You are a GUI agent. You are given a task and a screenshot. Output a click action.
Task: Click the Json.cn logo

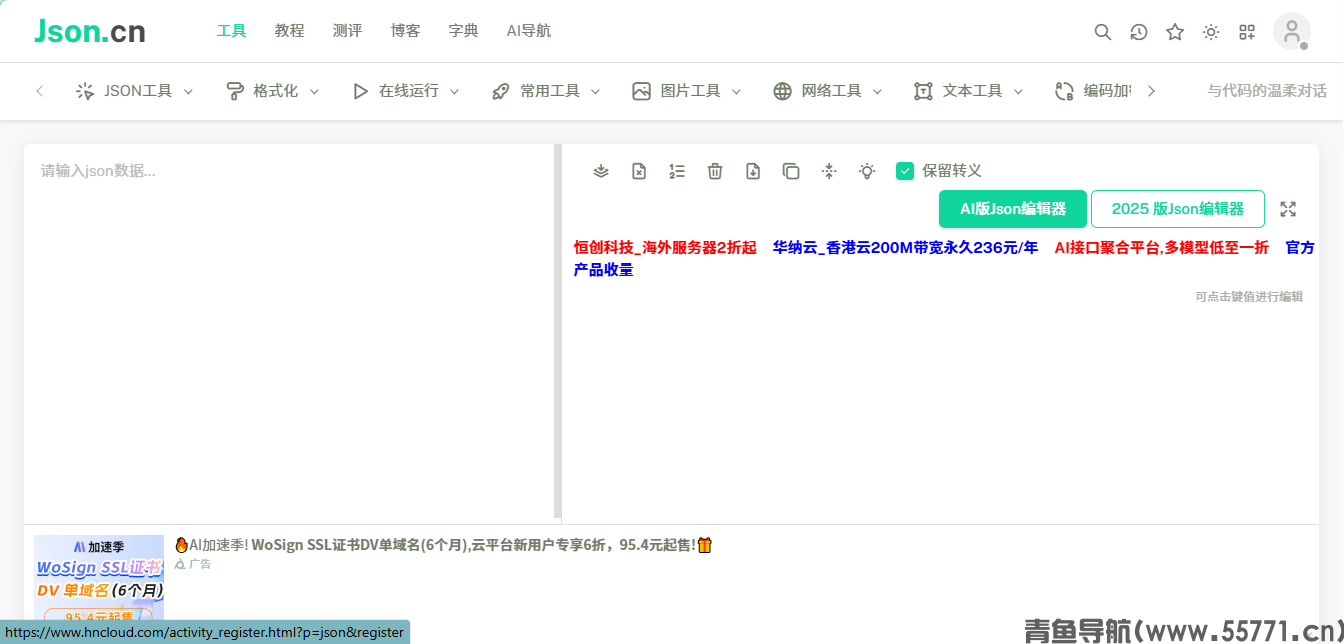click(x=90, y=31)
